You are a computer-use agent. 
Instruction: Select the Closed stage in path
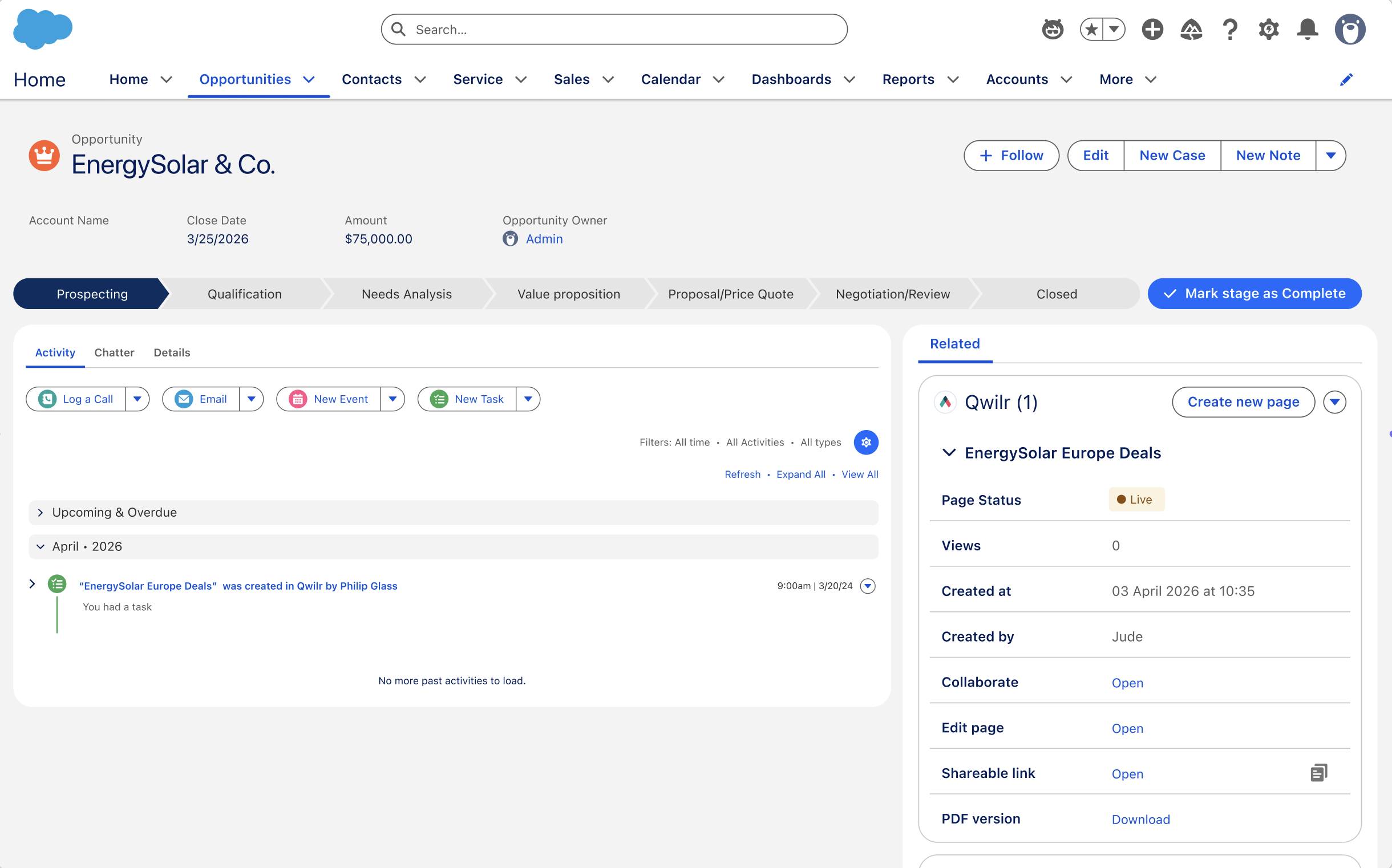click(x=1057, y=294)
